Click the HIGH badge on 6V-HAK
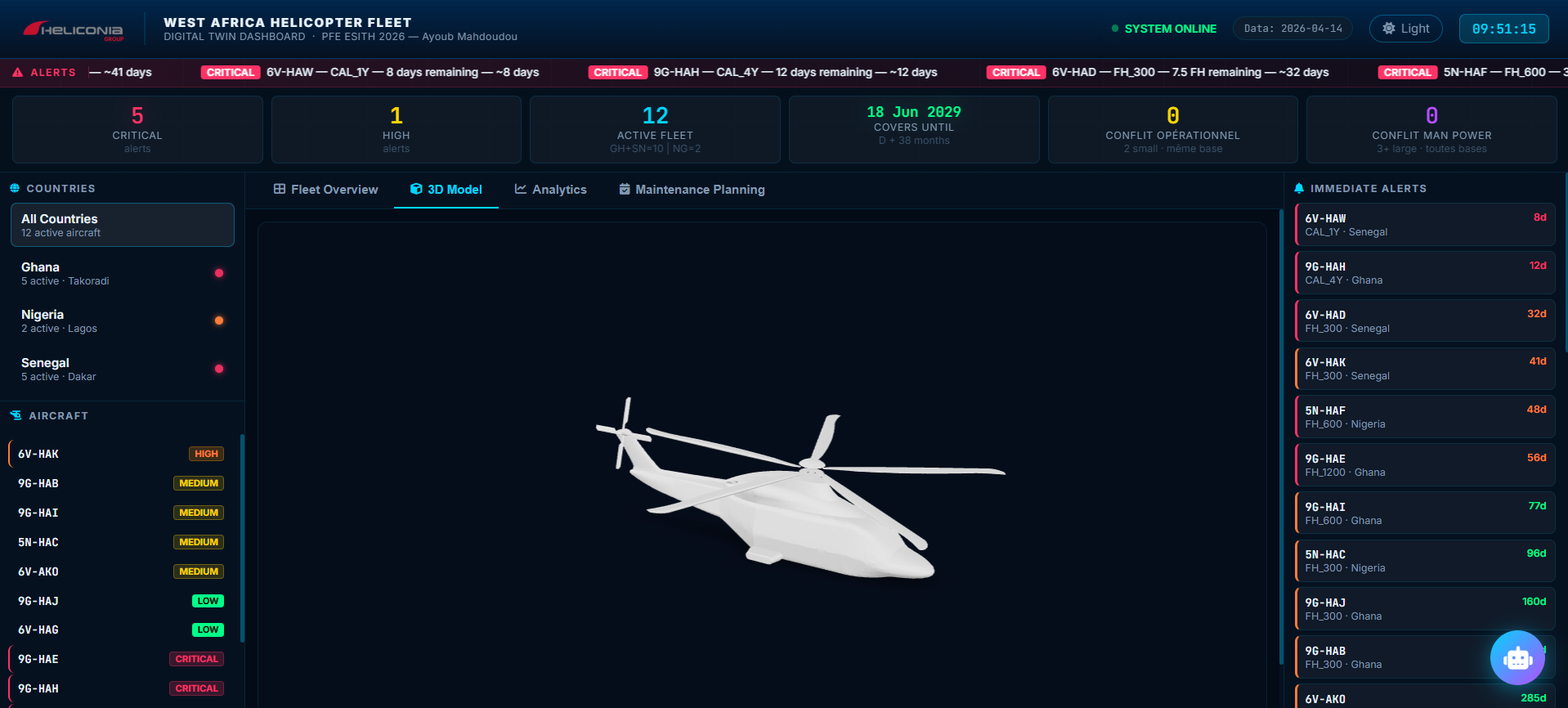 click(206, 454)
